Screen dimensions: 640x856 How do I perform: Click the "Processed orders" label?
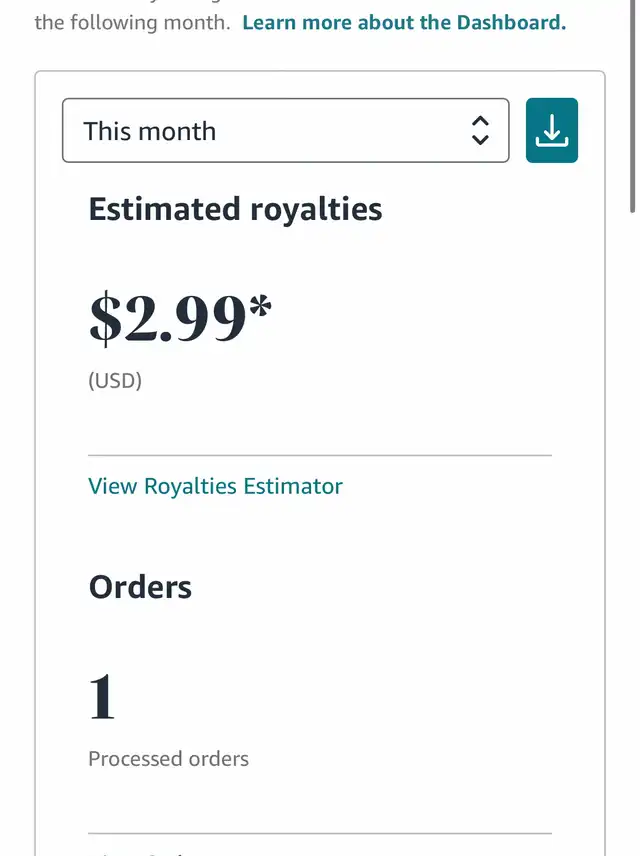coord(168,759)
